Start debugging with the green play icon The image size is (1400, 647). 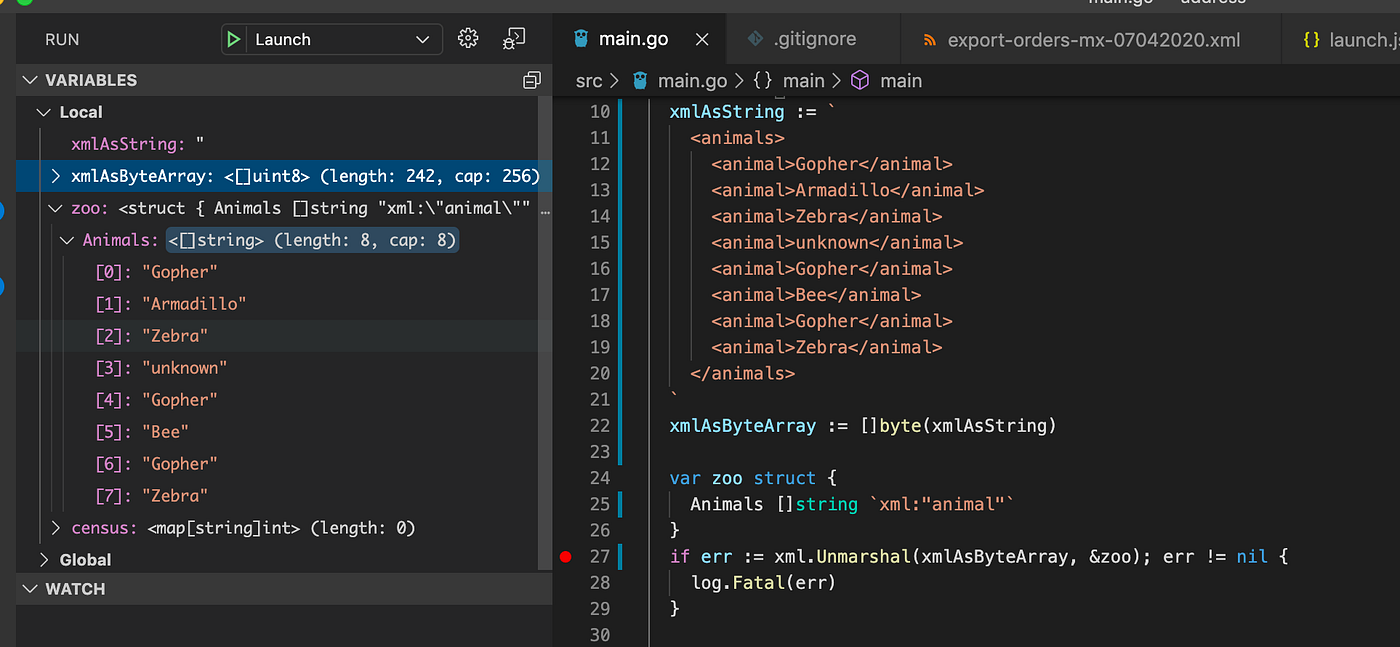(x=234, y=39)
